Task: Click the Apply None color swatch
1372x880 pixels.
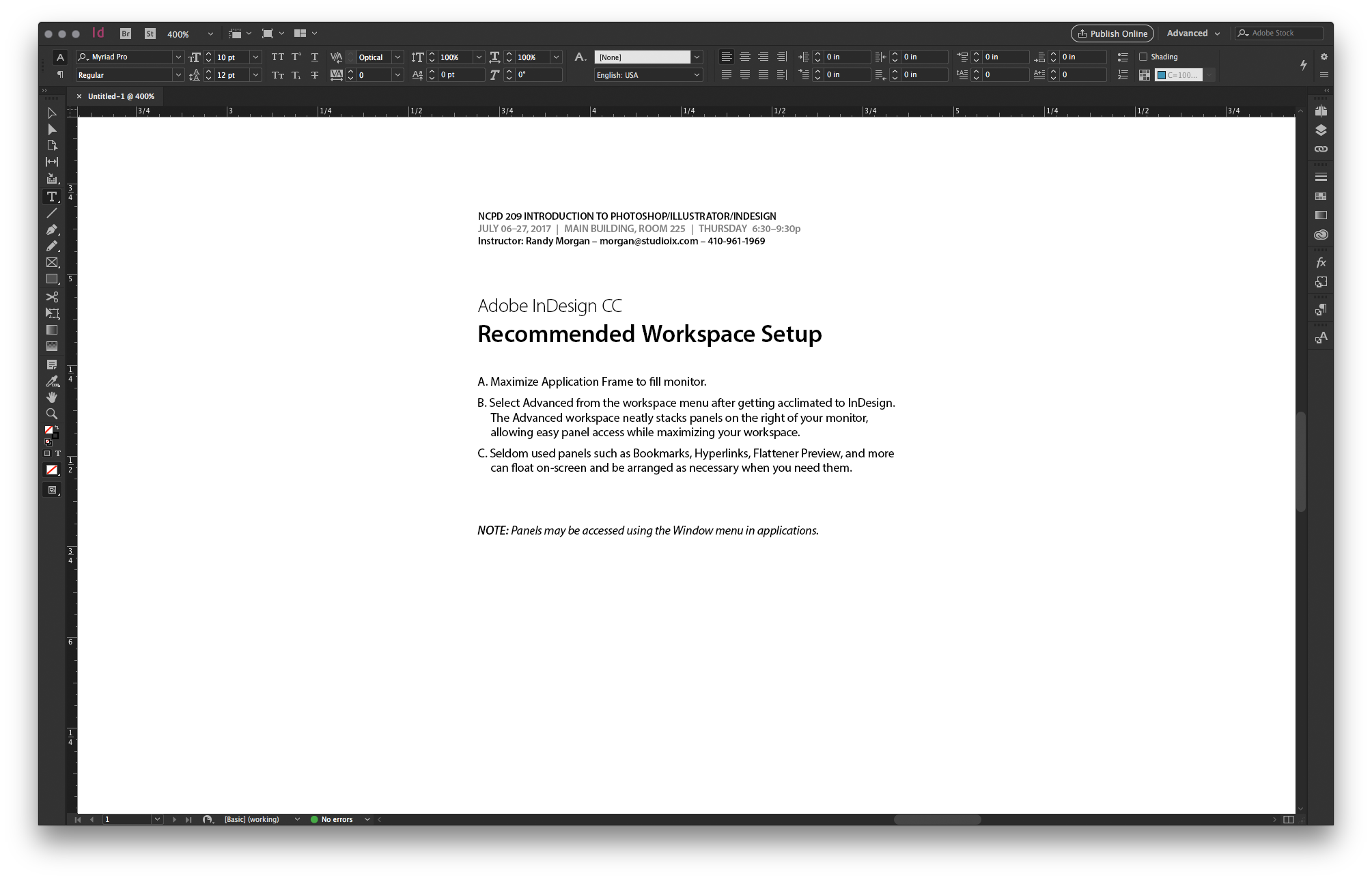Action: pyautogui.click(x=52, y=470)
